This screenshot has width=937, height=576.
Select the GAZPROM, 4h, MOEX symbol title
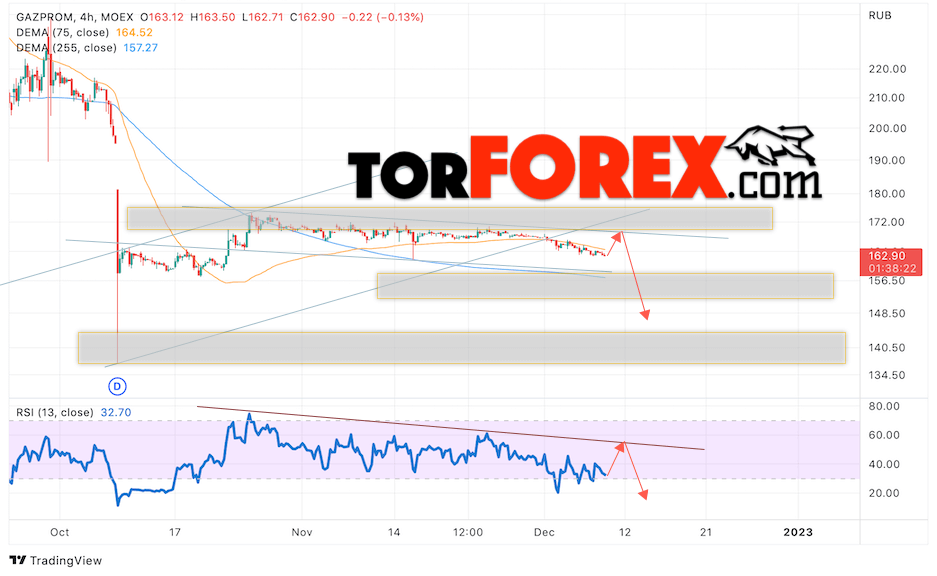coord(75,17)
